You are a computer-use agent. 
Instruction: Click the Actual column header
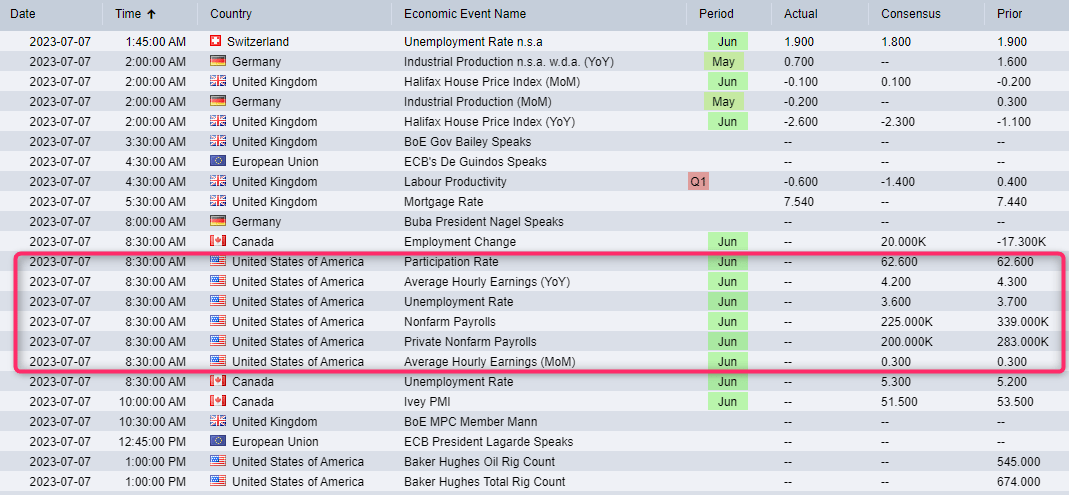pyautogui.click(x=802, y=14)
